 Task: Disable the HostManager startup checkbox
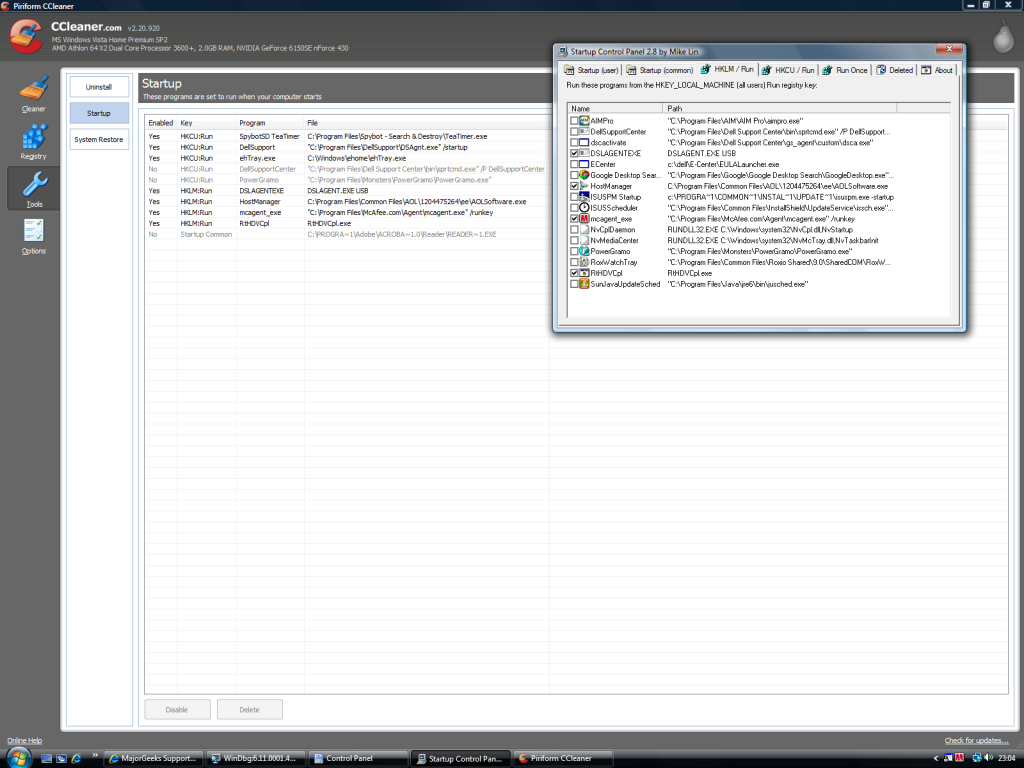[x=573, y=186]
